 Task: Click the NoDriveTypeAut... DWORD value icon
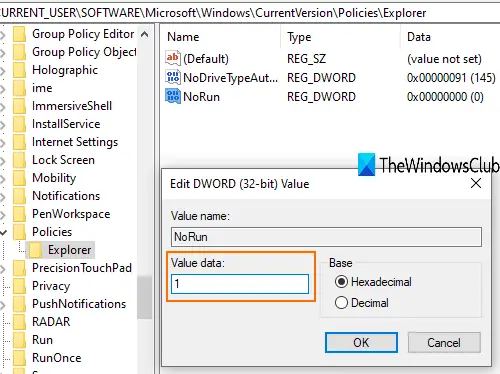click(173, 77)
